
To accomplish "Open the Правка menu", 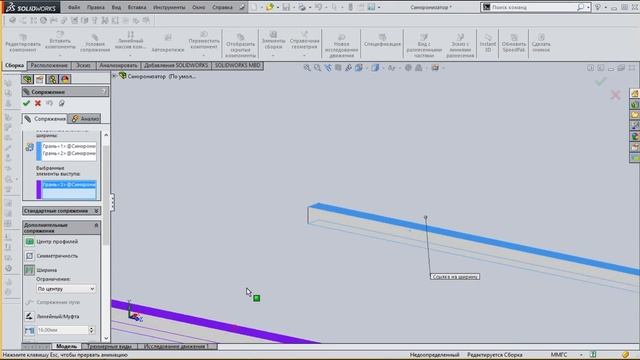I will (96, 7).
